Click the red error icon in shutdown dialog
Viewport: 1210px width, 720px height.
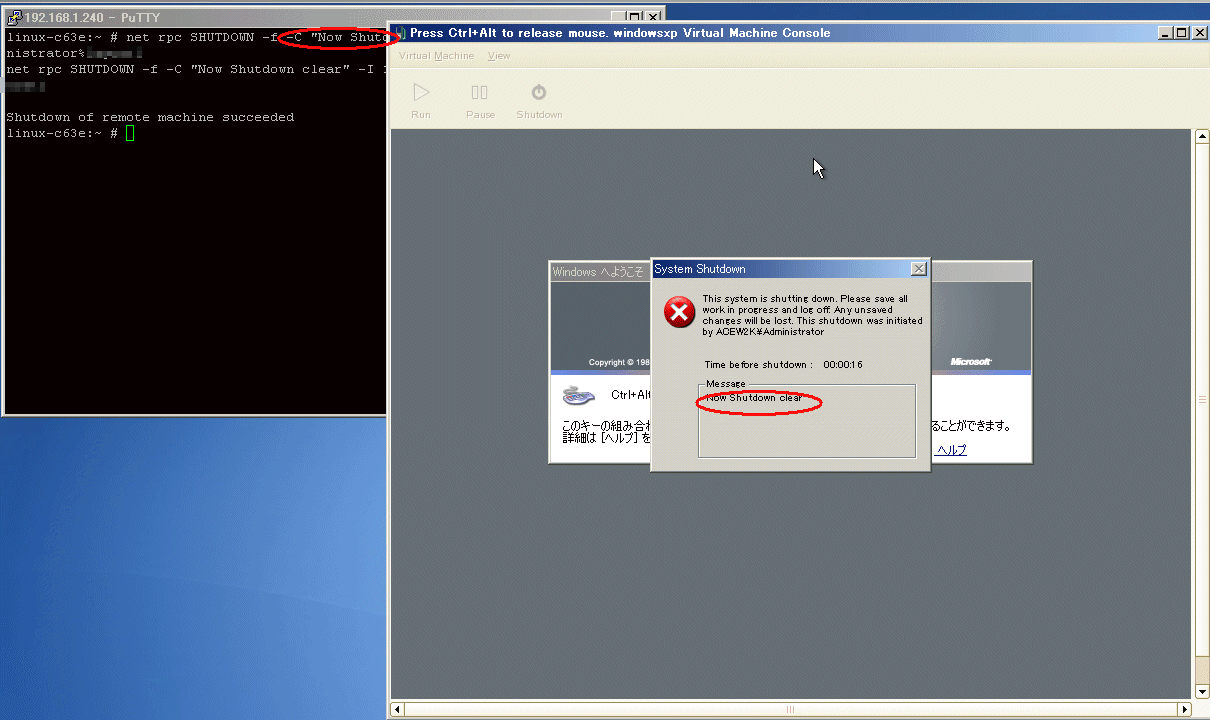[679, 313]
